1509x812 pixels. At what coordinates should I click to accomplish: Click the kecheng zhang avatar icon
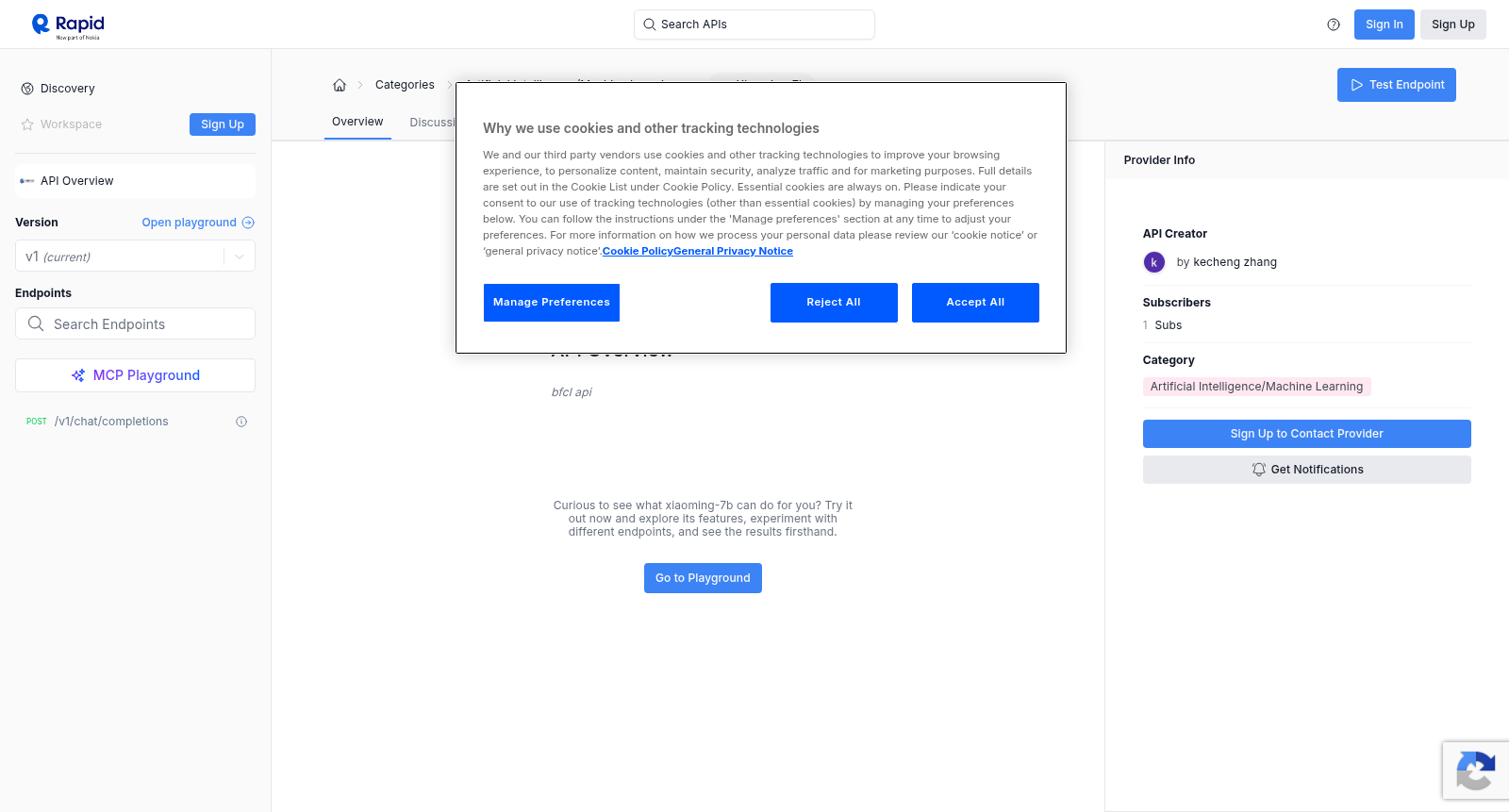(1154, 262)
